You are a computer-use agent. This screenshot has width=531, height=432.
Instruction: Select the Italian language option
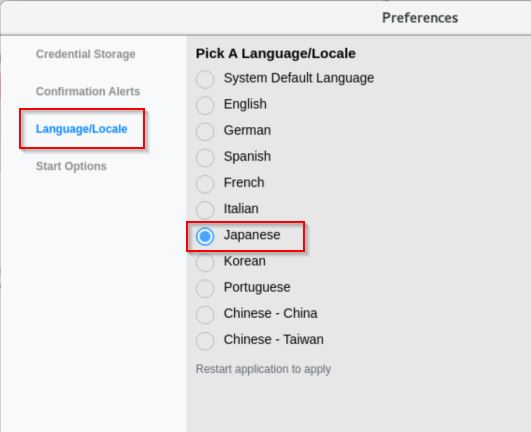pyautogui.click(x=205, y=210)
